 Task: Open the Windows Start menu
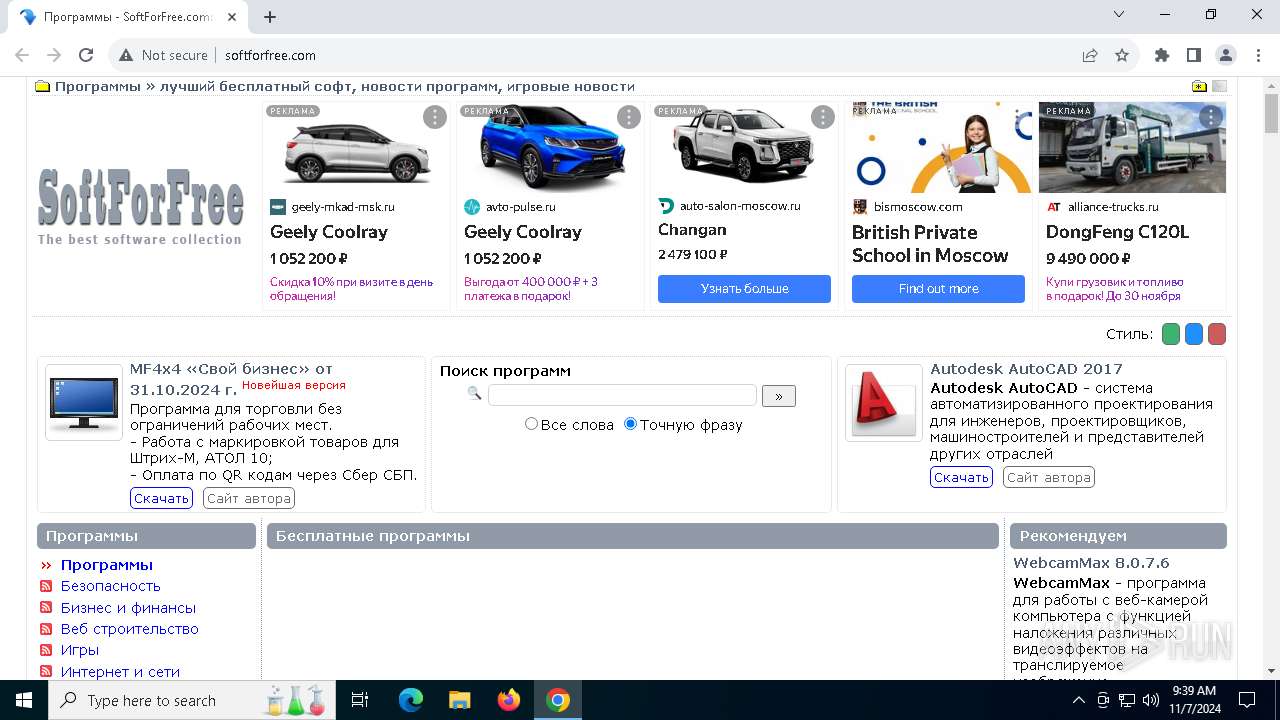(24, 700)
